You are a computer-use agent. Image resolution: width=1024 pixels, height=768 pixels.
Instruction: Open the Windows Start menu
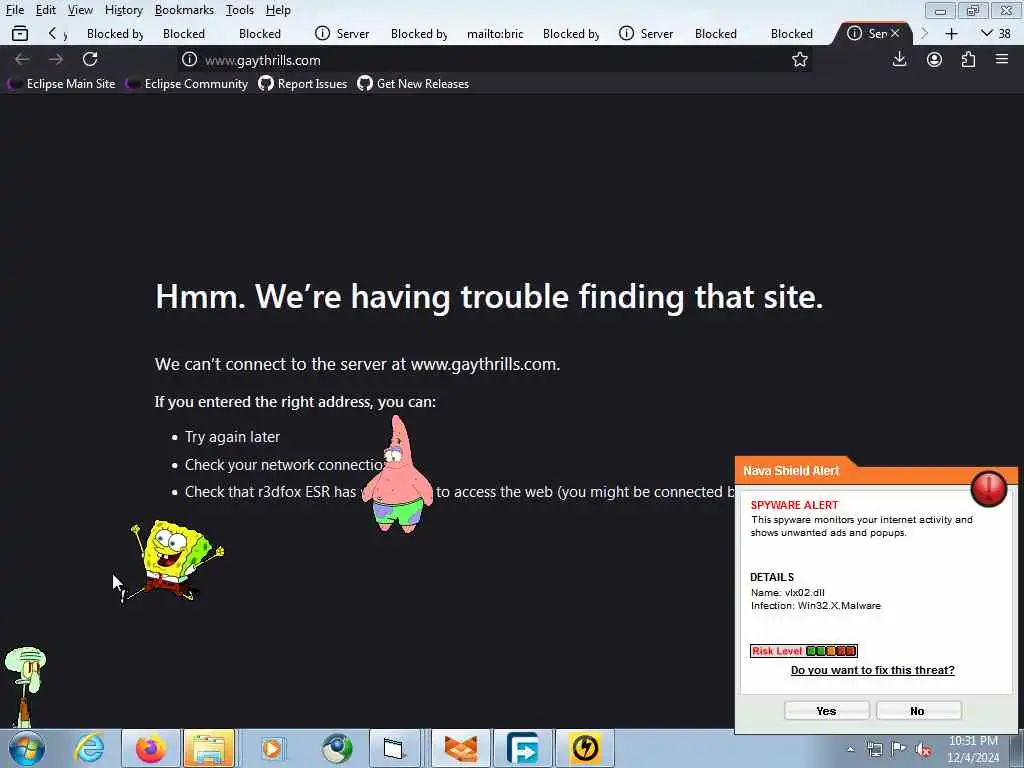27,748
